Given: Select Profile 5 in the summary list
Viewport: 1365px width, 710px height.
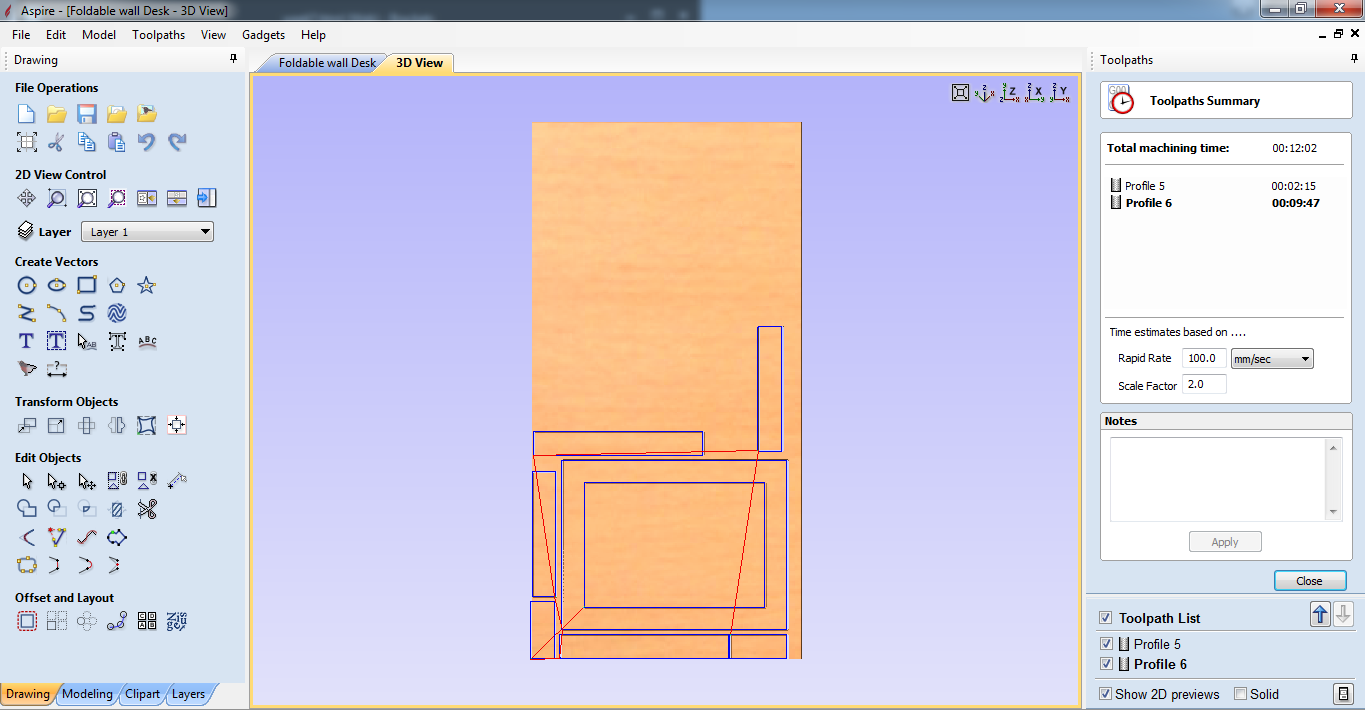Looking at the screenshot, I should 1144,186.
